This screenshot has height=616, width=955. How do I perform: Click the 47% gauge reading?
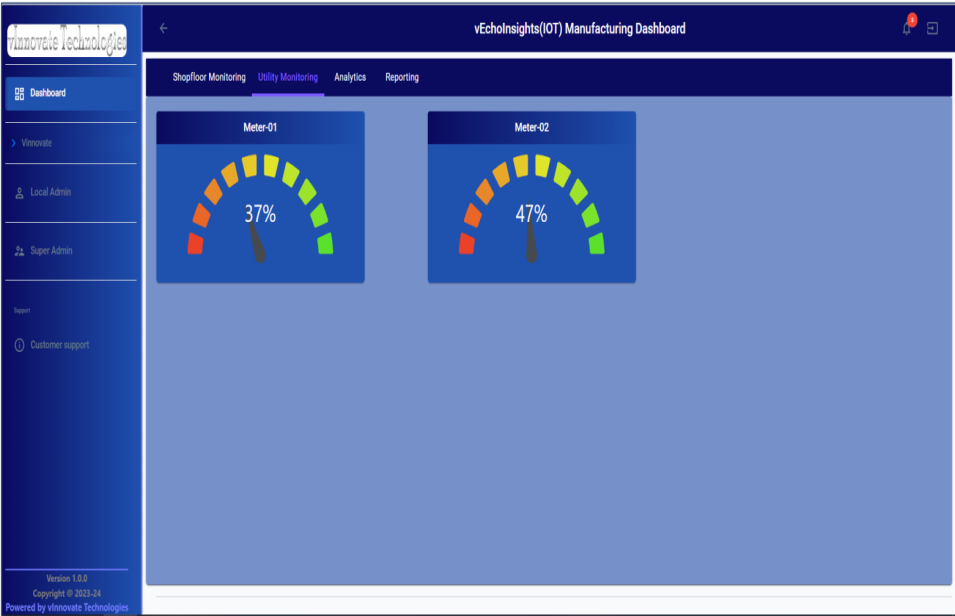pyautogui.click(x=532, y=214)
